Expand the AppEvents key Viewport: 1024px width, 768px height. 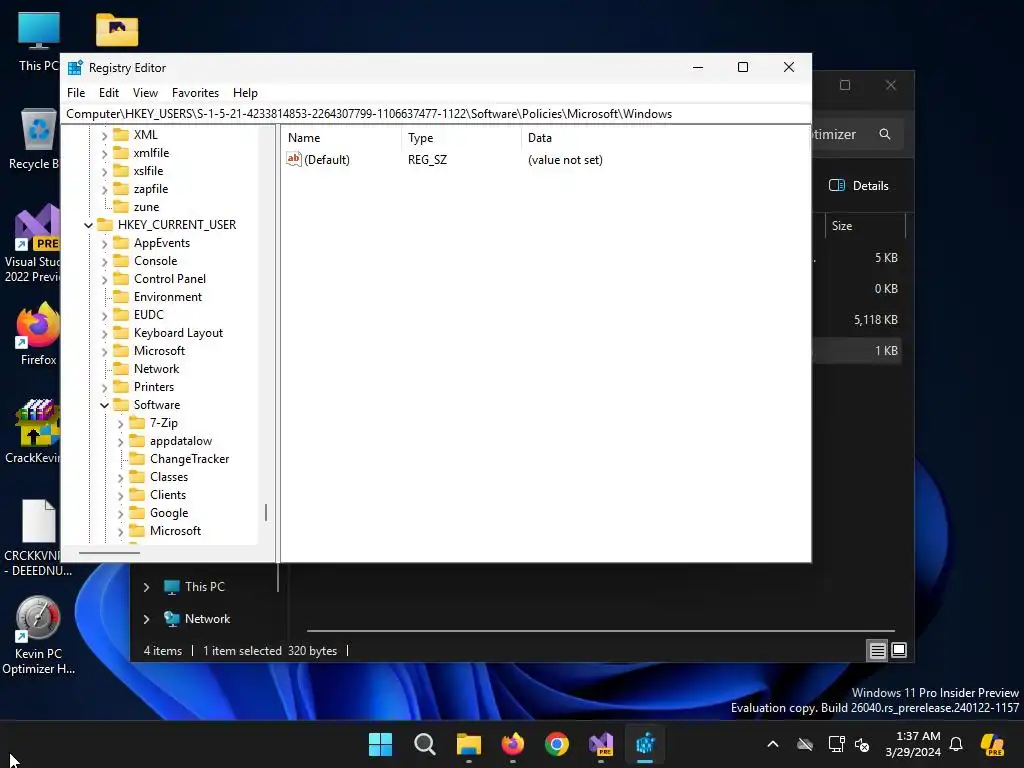tap(104, 244)
